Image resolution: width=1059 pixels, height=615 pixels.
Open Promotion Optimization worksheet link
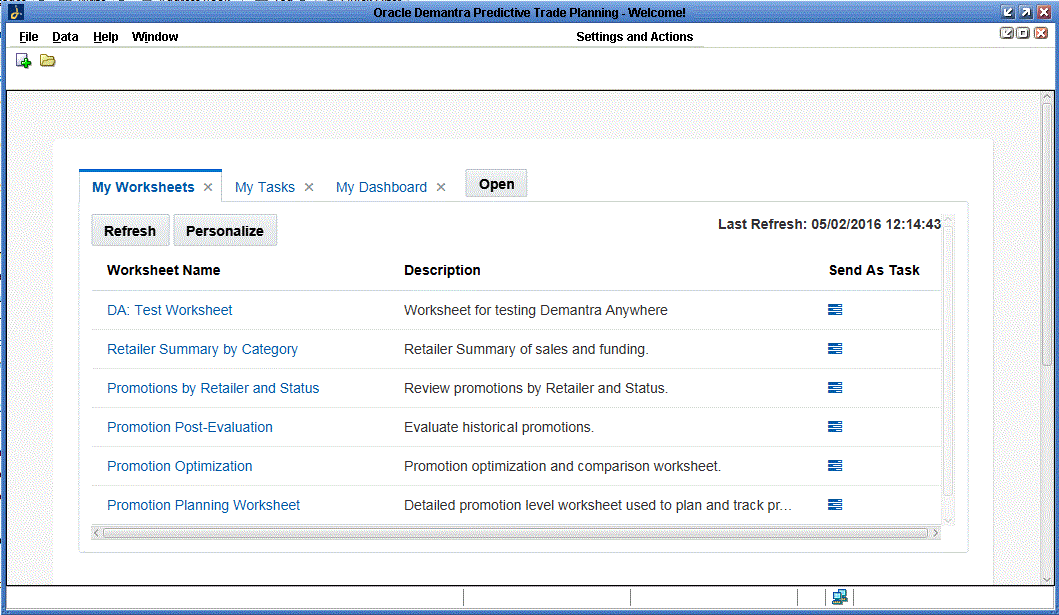click(x=180, y=466)
